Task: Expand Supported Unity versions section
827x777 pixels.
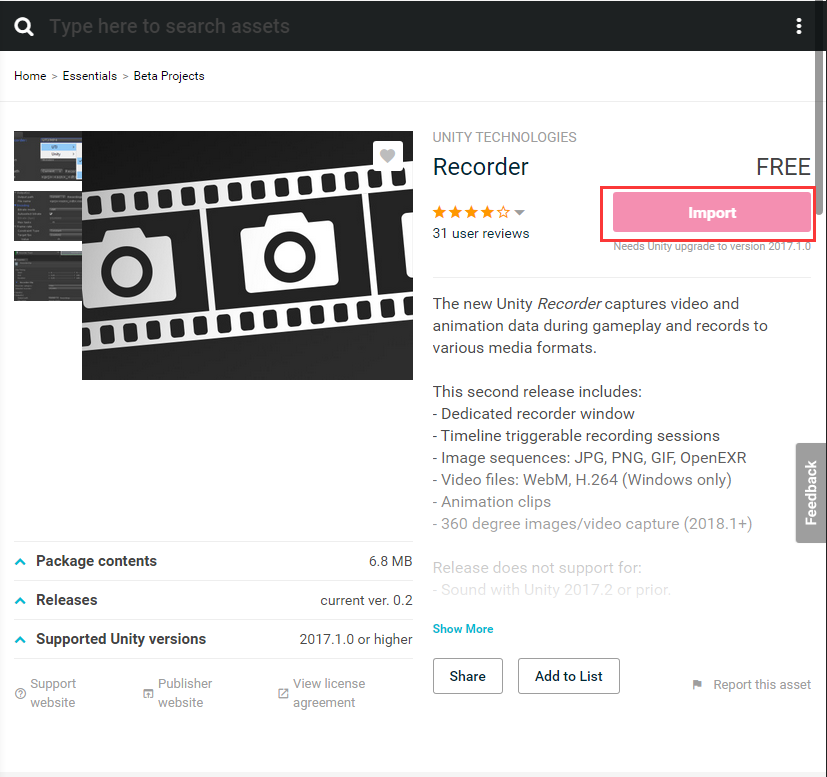Action: point(213,639)
